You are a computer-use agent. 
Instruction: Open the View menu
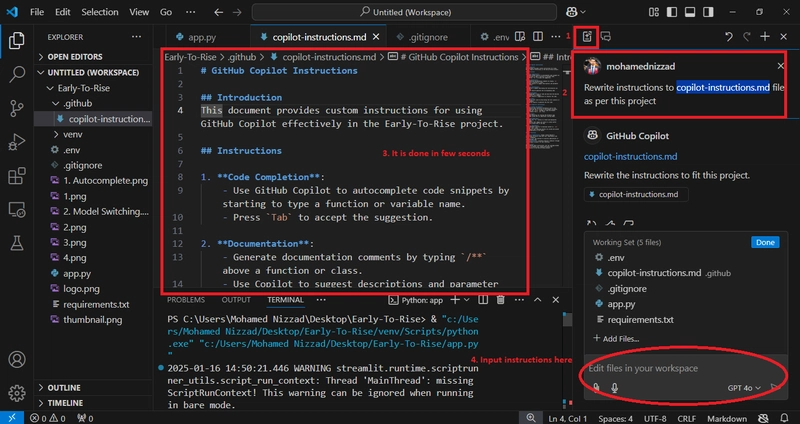(139, 12)
